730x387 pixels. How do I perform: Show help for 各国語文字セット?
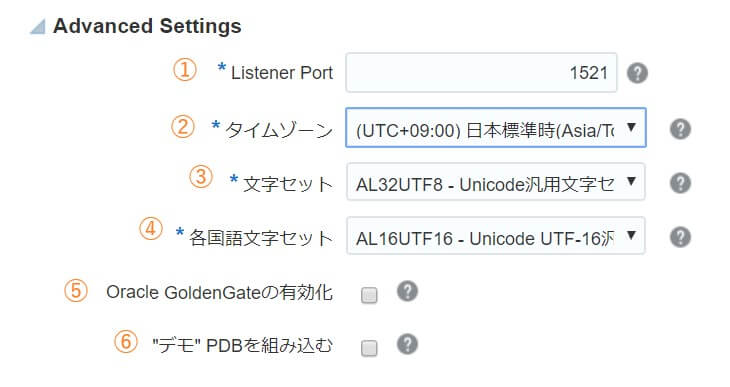tap(680, 237)
